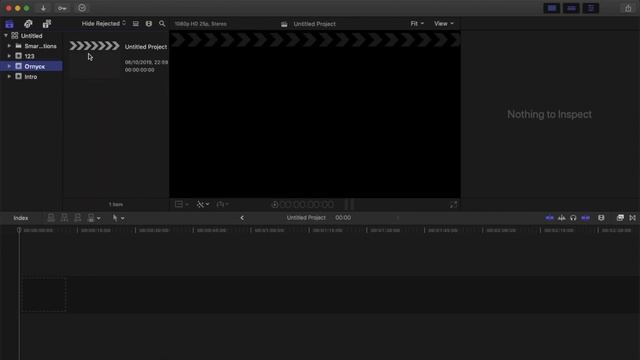Click viewer project clapper icon beside title

[x=284, y=24]
